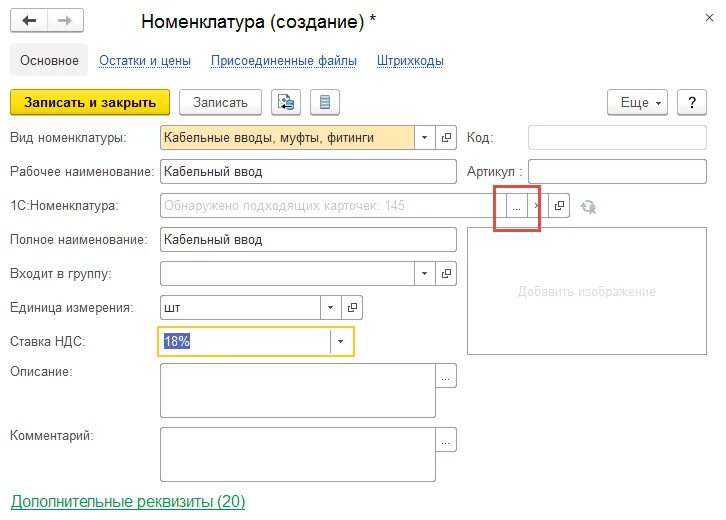Click the Вид номенклатуры value field
Viewport: 726px width, 520px height.
click(287, 138)
